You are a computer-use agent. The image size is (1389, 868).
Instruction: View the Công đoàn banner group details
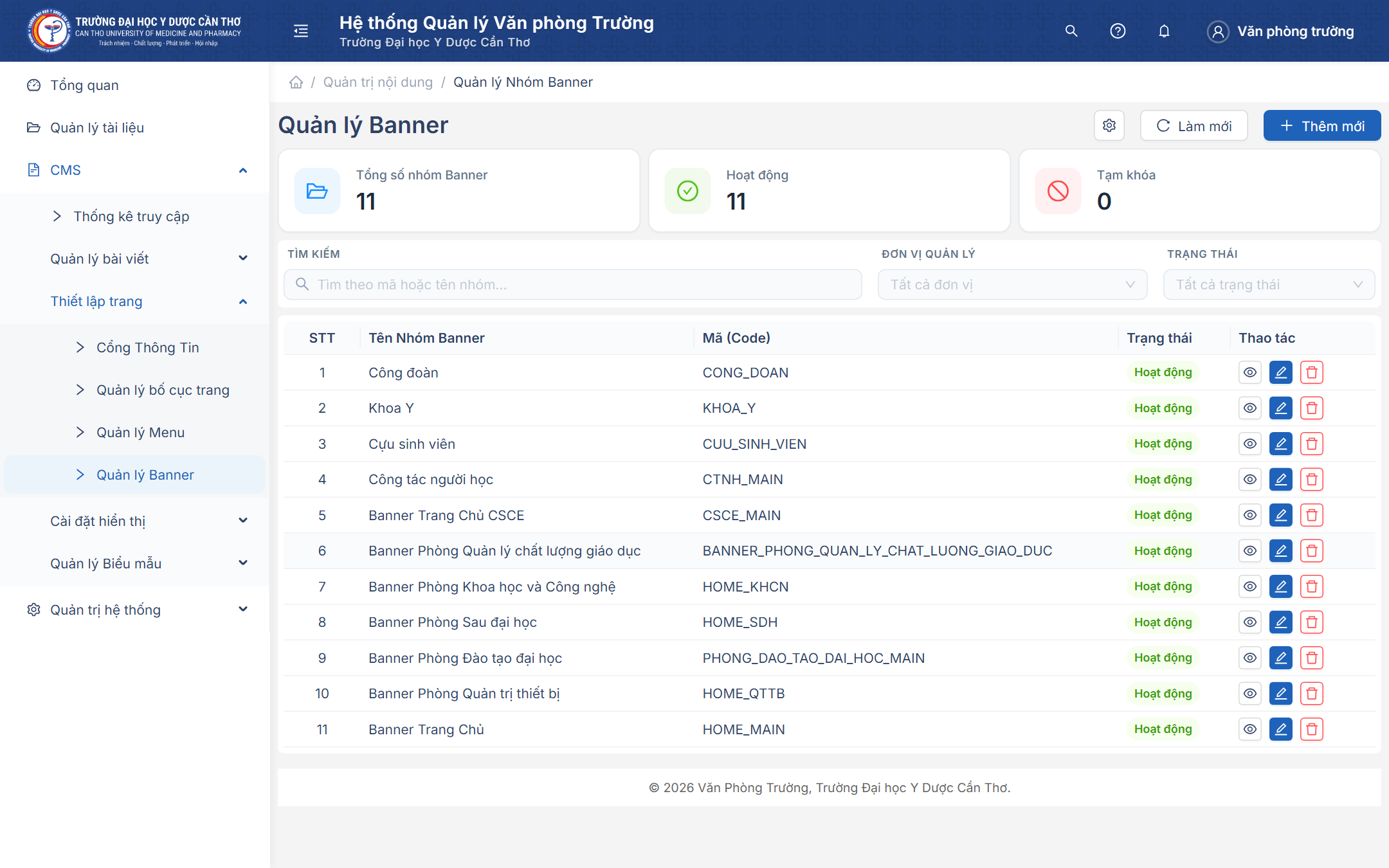1250,372
